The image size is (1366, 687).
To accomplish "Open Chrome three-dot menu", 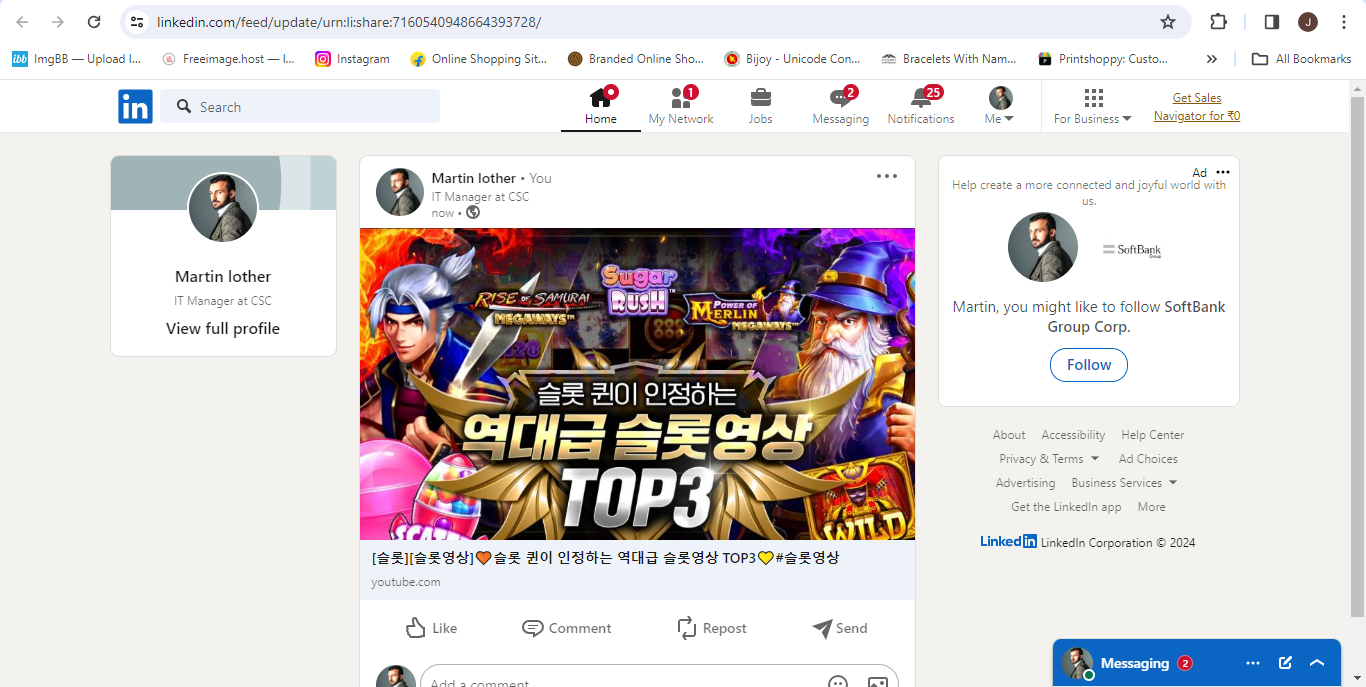I will click(x=1344, y=22).
